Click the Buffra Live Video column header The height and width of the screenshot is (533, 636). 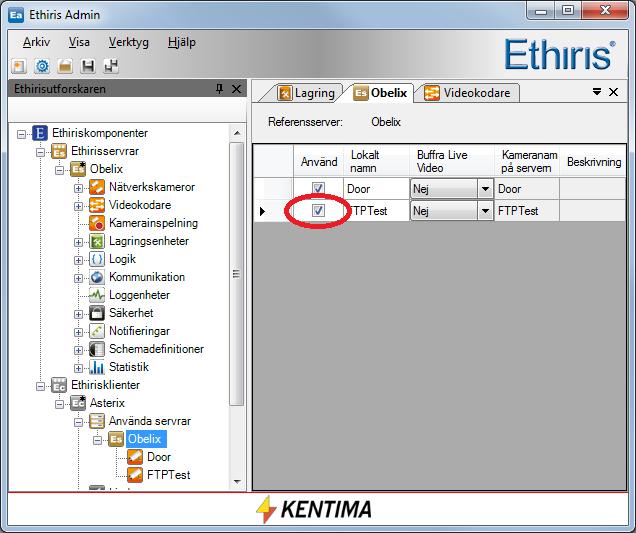452,161
